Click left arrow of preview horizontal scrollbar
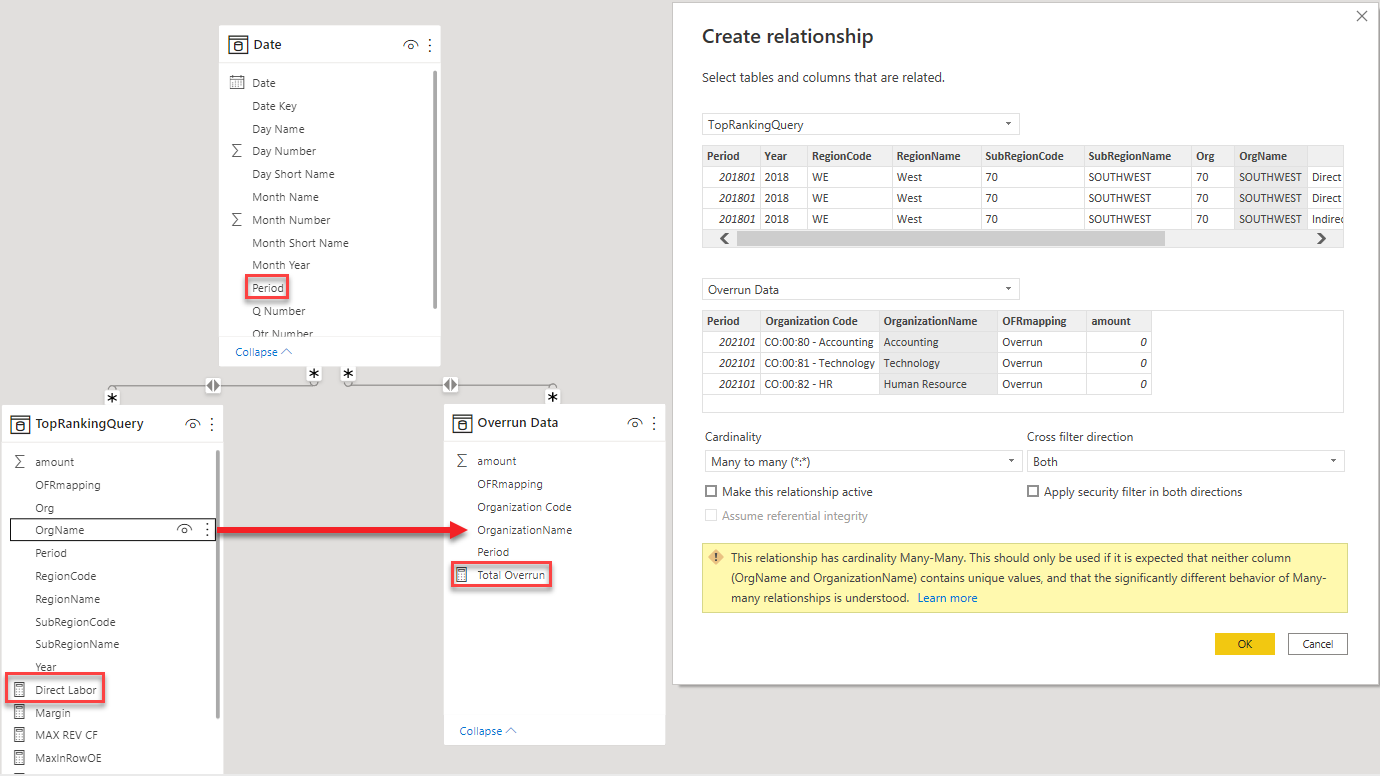Screen dimensions: 1380x776 725,239
